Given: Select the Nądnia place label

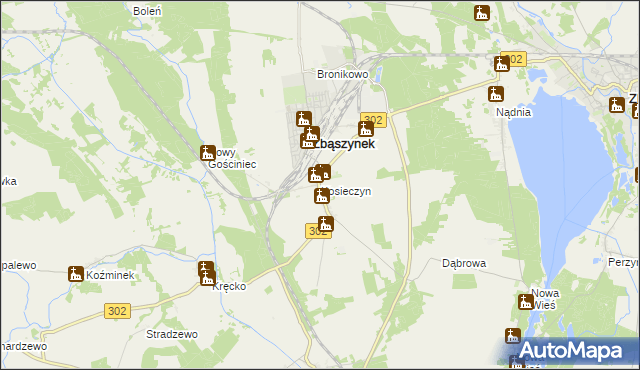Looking at the screenshot, I should coord(513,112).
